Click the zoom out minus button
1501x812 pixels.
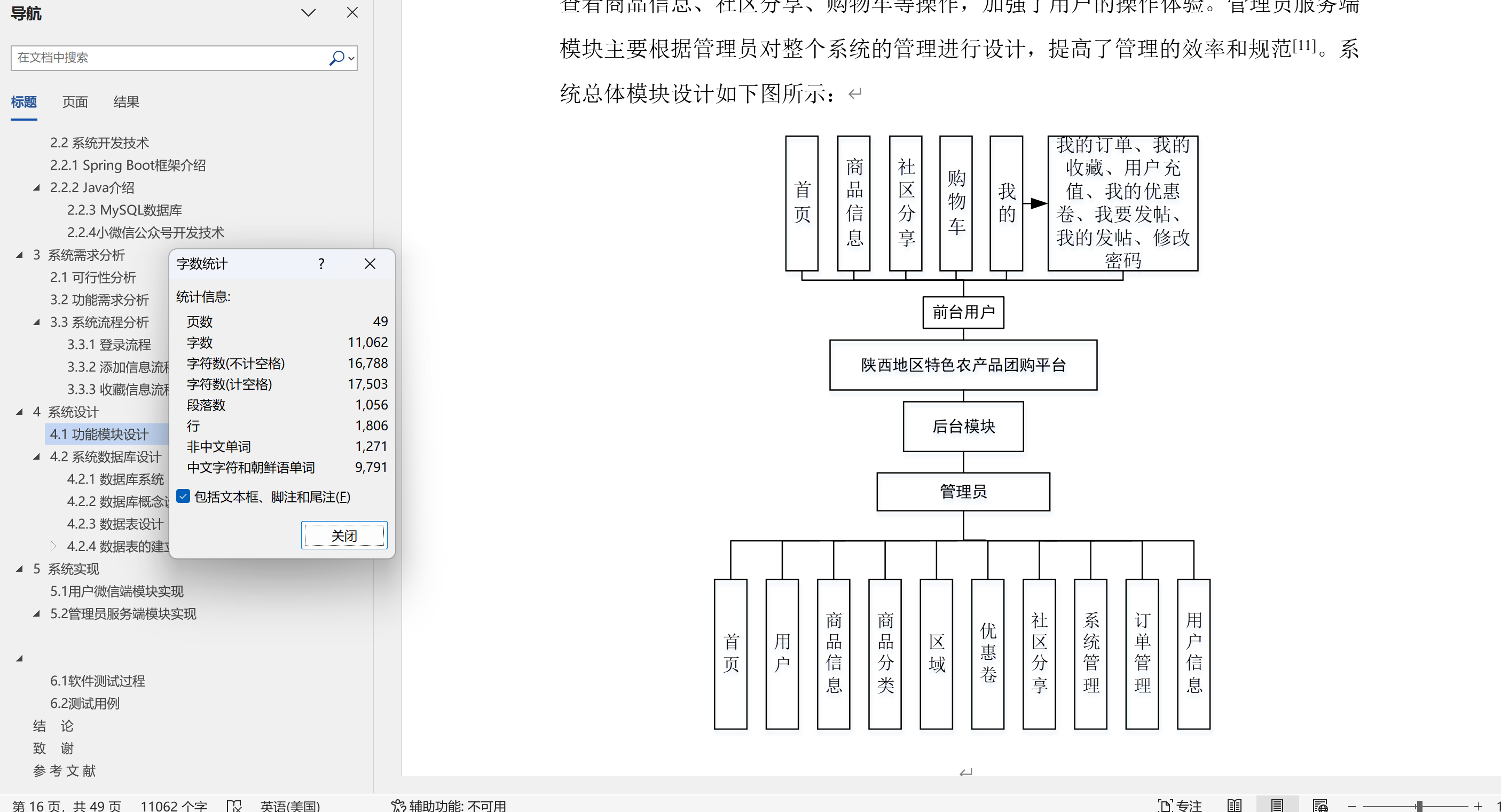coord(1352,806)
